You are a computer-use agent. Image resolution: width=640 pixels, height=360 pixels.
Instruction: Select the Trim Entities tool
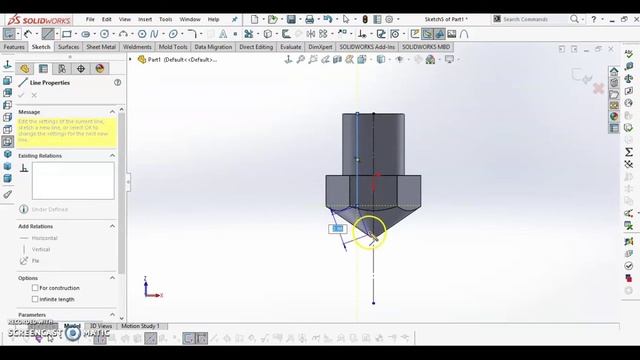[248, 34]
